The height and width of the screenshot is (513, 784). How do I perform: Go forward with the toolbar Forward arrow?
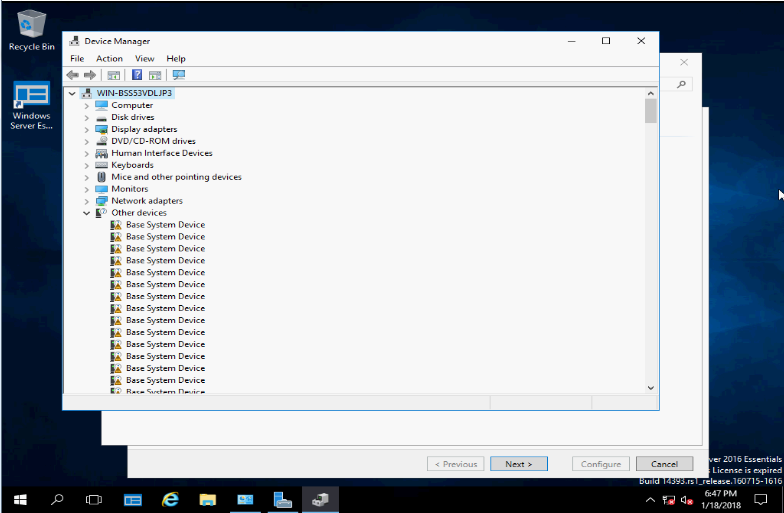[x=90, y=75]
